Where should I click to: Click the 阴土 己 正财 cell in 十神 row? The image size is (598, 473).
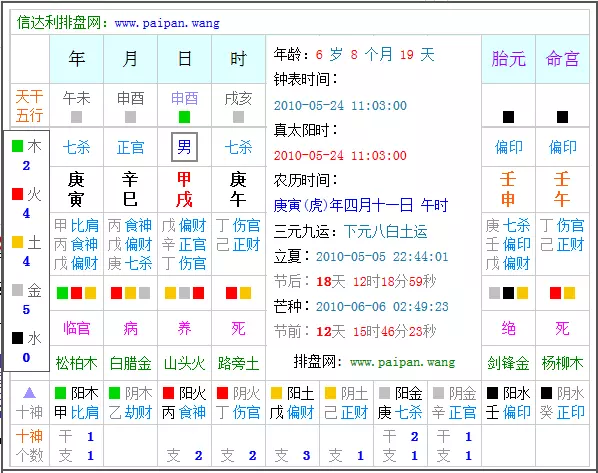pos(346,402)
